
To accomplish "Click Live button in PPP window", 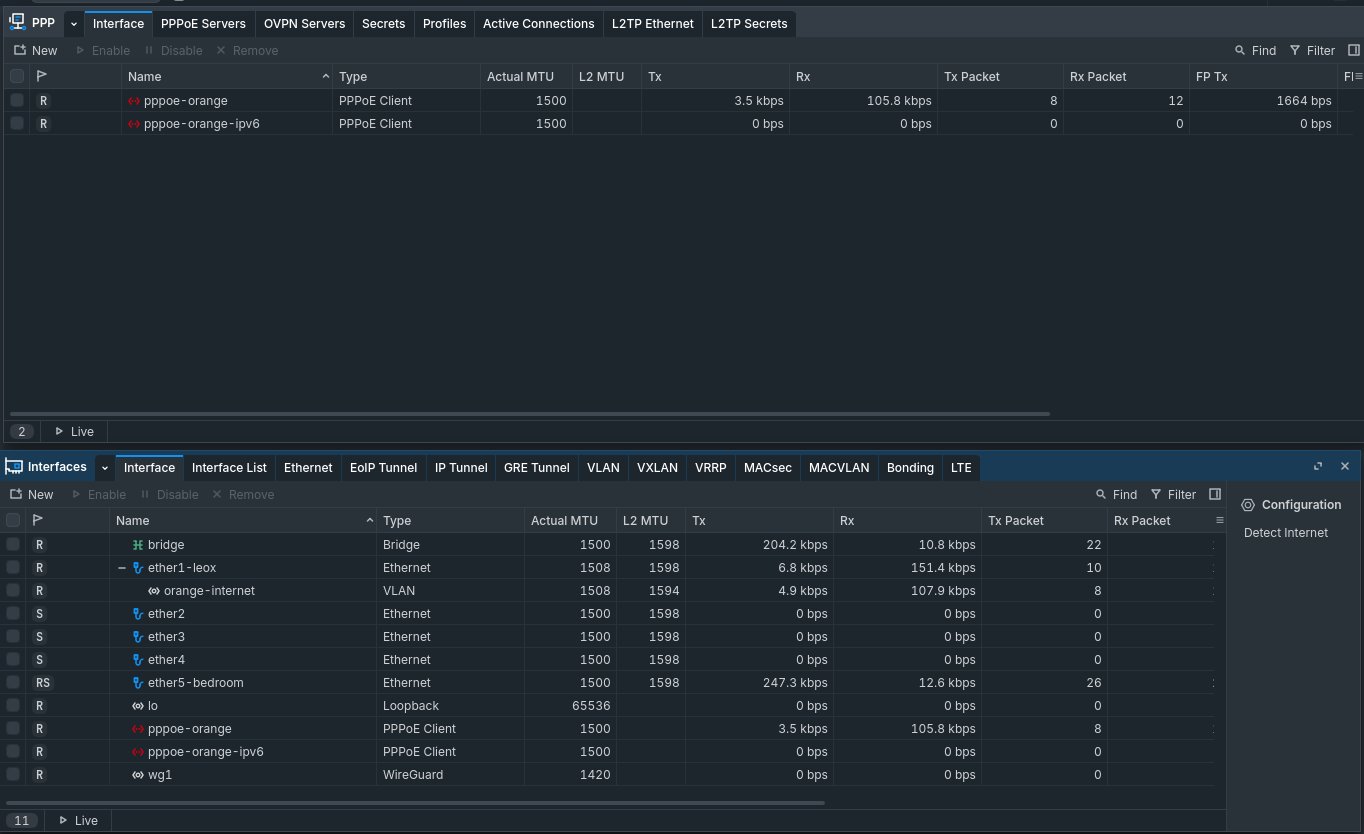I will (75, 431).
